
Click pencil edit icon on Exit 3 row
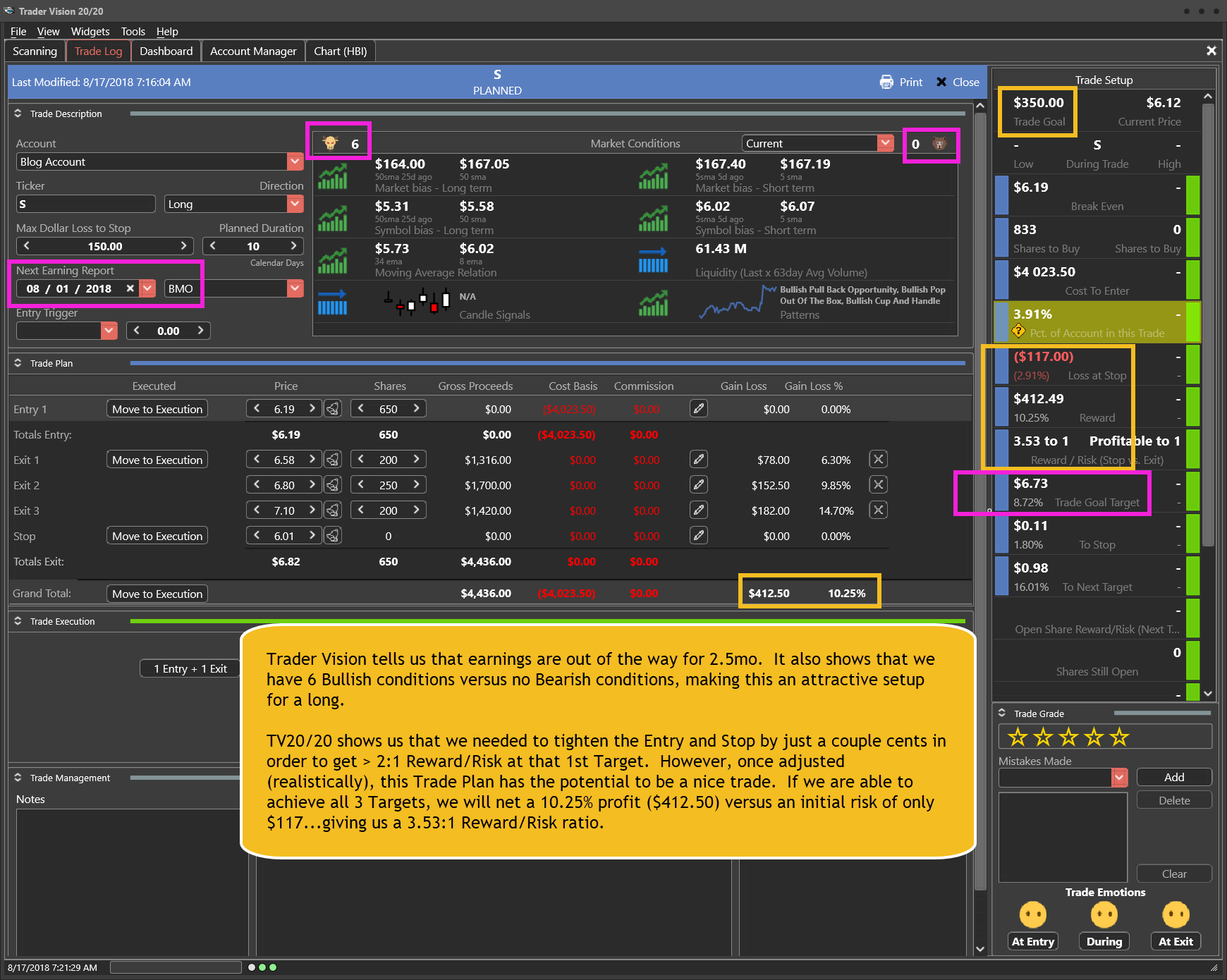[x=699, y=510]
